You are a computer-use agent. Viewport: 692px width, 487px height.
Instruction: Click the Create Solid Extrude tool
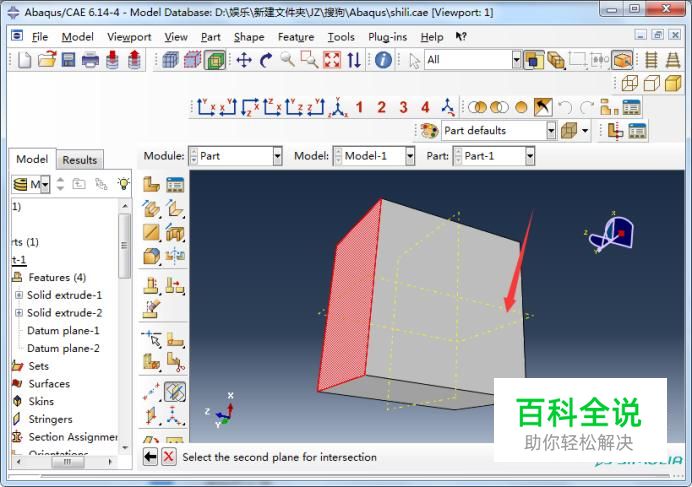[151, 208]
